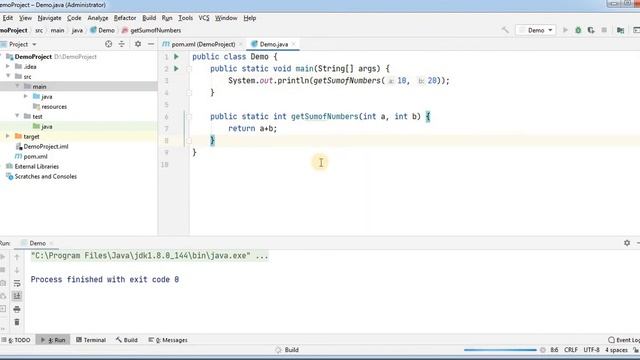Open the Messages tool window
The width and height of the screenshot is (640, 360).
[x=168, y=340]
